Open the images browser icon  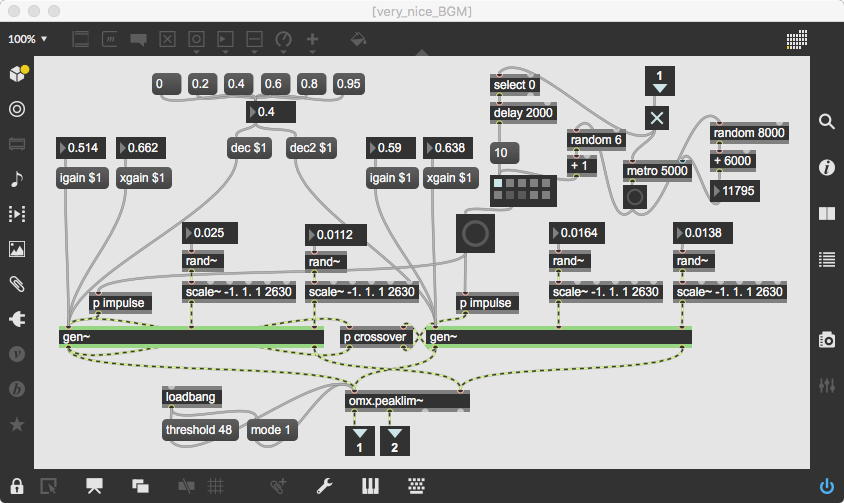coord(17,249)
